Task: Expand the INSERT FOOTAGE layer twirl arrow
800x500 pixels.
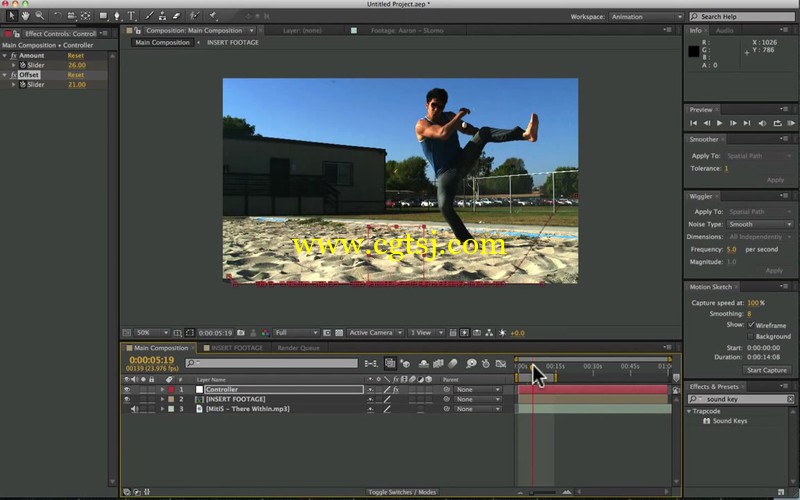Action: 163,399
